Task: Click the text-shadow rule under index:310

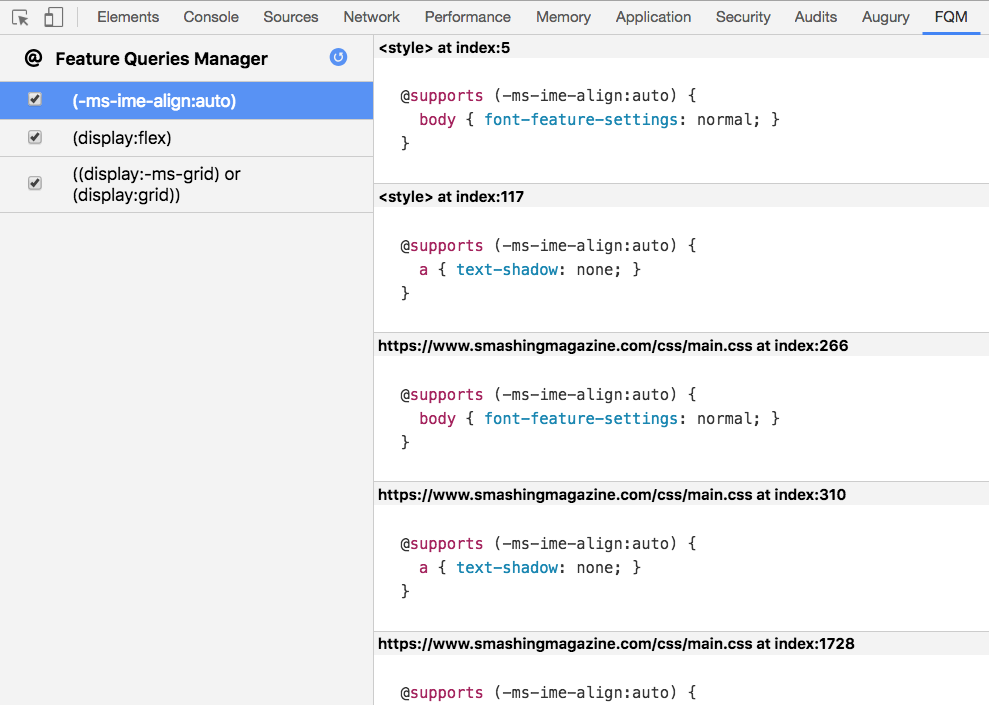Action: click(530, 568)
